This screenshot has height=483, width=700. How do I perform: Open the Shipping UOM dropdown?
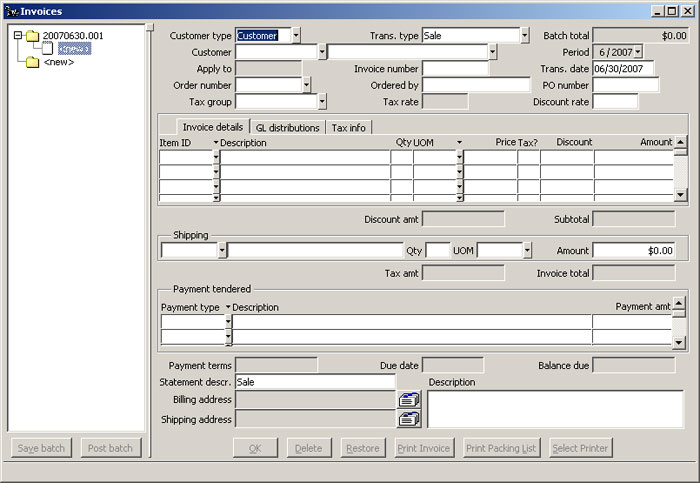point(527,250)
